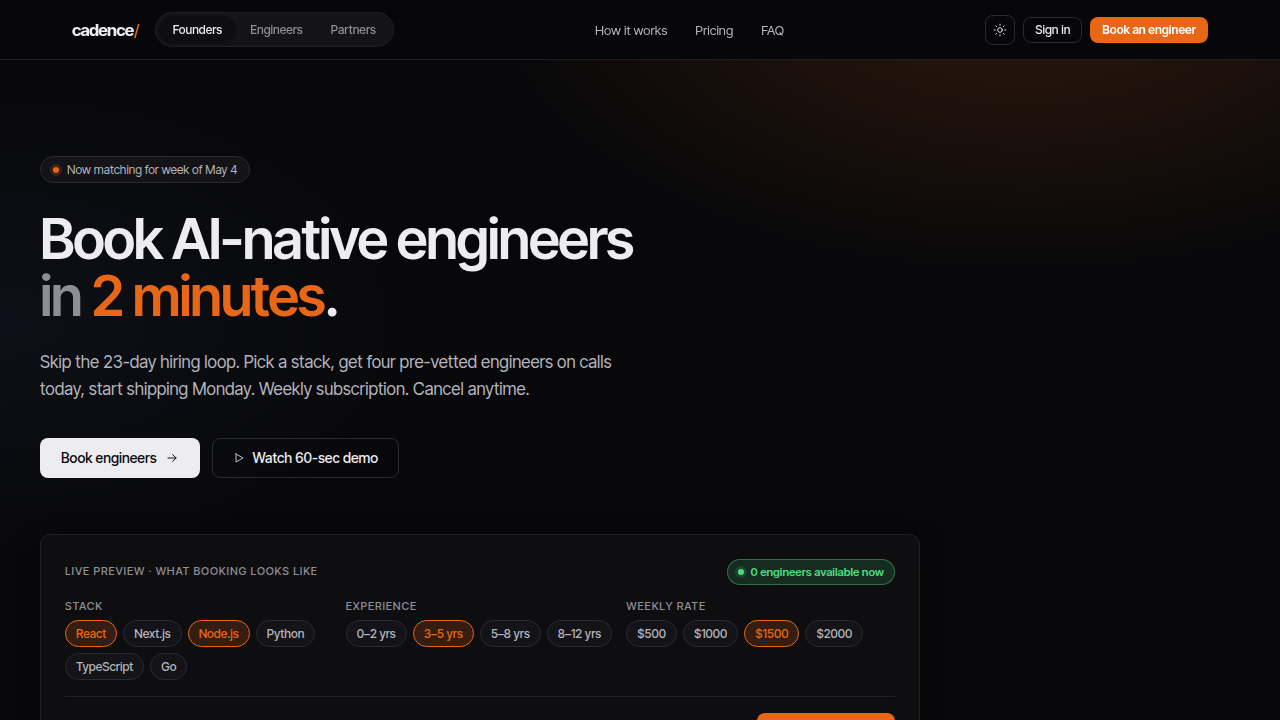The height and width of the screenshot is (720, 1280).
Task: Select the $500 weekly rate
Action: [x=651, y=634]
